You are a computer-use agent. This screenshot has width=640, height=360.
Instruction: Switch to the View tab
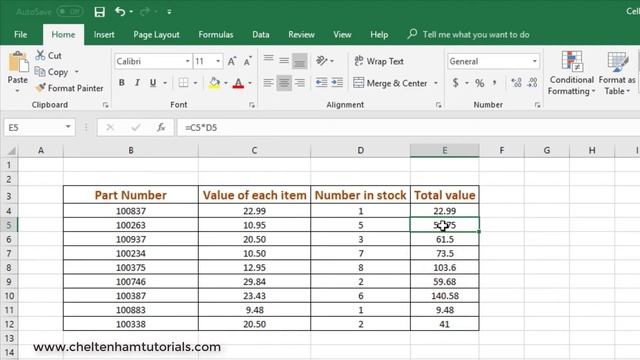pos(342,35)
